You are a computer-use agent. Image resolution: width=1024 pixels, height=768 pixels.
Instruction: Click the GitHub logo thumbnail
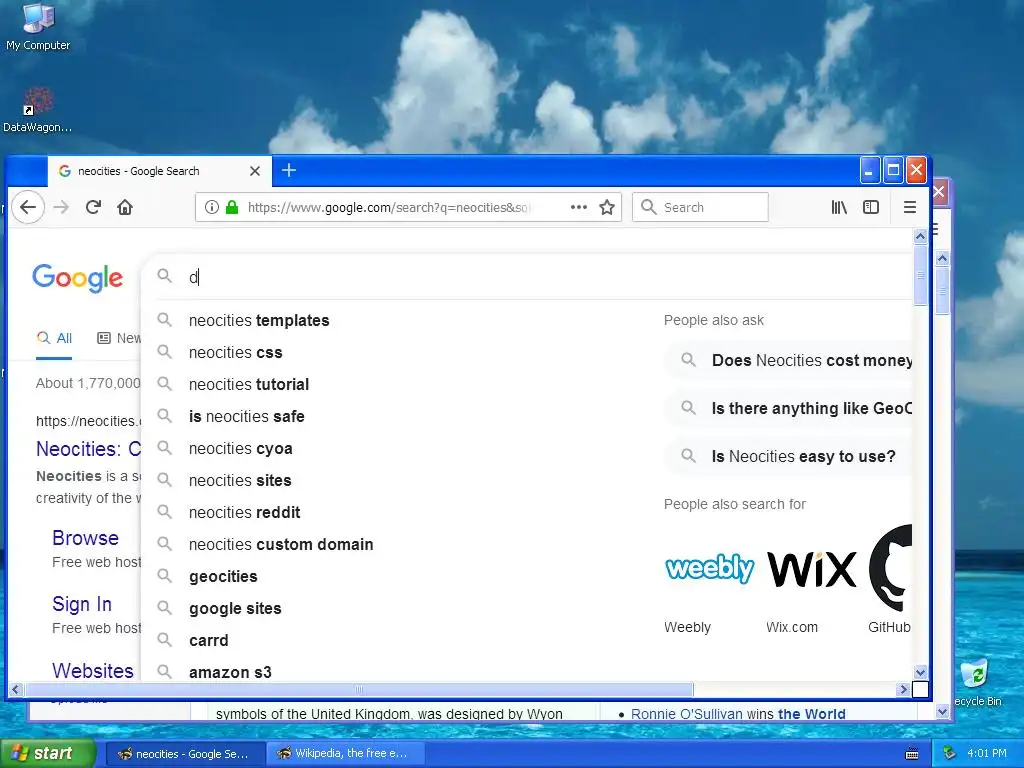890,568
